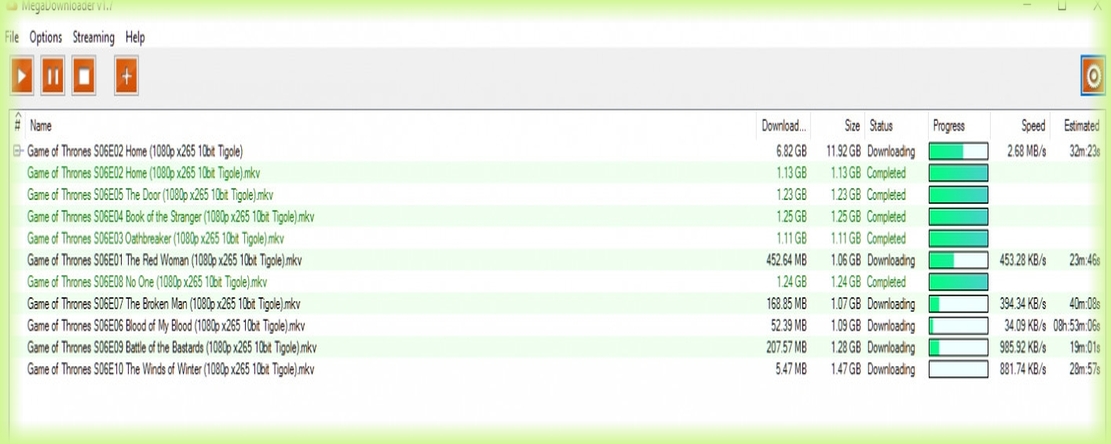Open the Streaming menu

(x=94, y=38)
